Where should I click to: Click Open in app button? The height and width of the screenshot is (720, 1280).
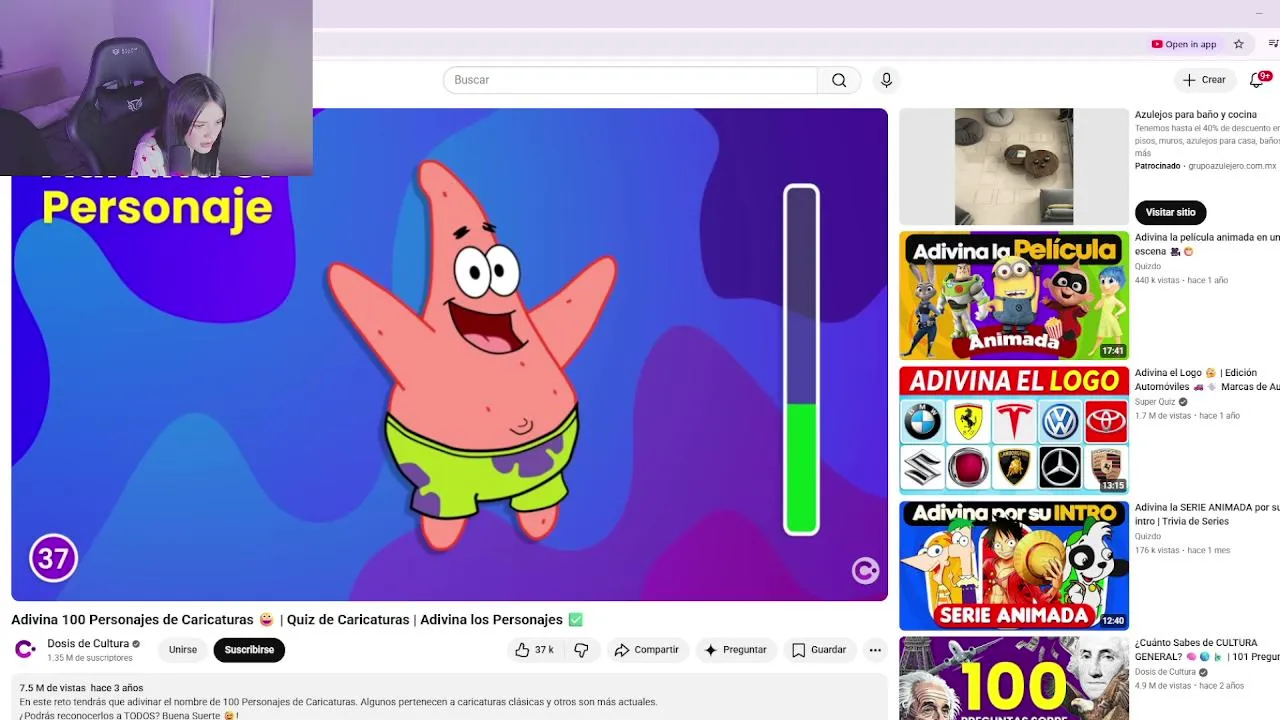click(1184, 44)
